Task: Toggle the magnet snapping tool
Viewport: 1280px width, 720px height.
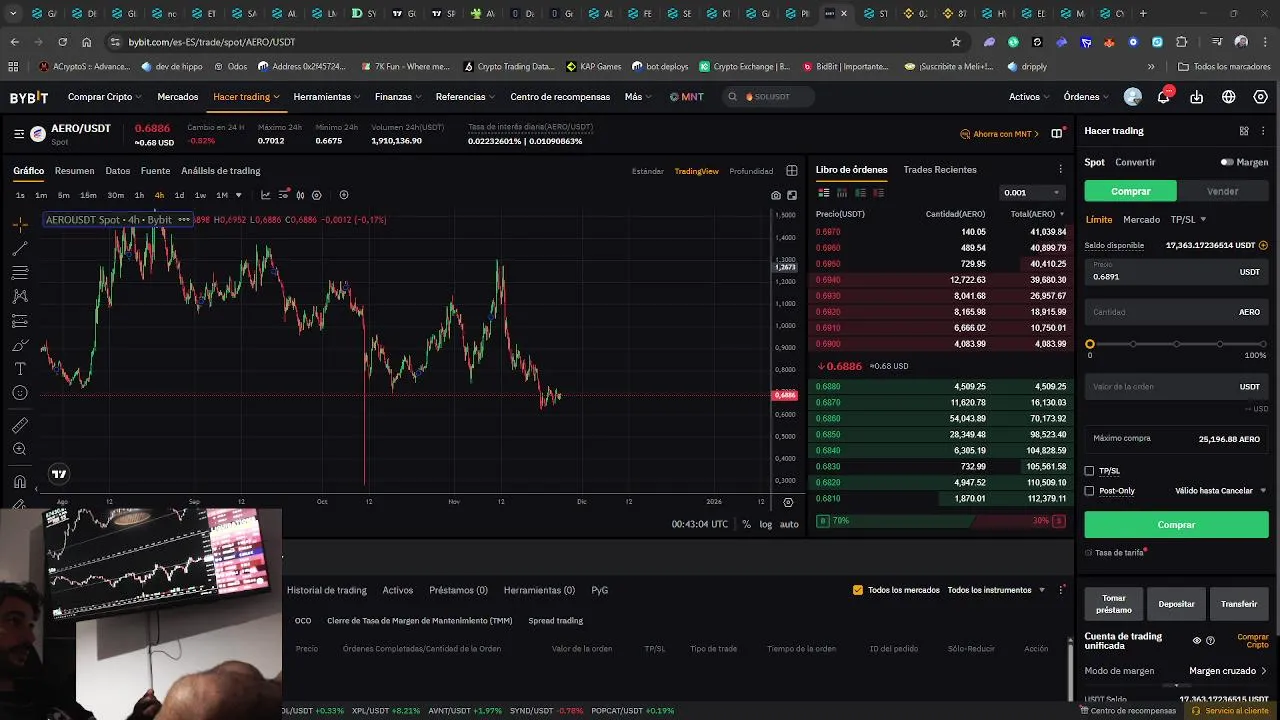Action: [20, 482]
